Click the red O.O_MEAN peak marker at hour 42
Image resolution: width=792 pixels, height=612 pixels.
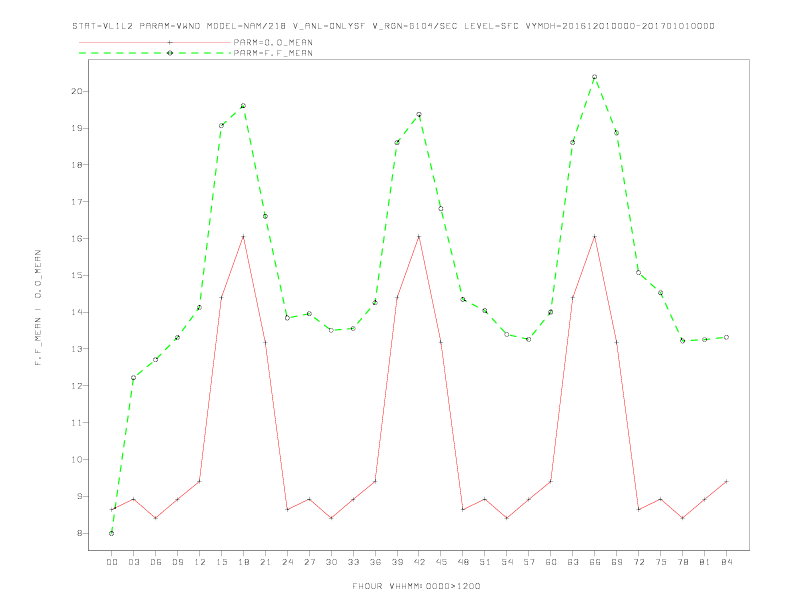coord(419,236)
